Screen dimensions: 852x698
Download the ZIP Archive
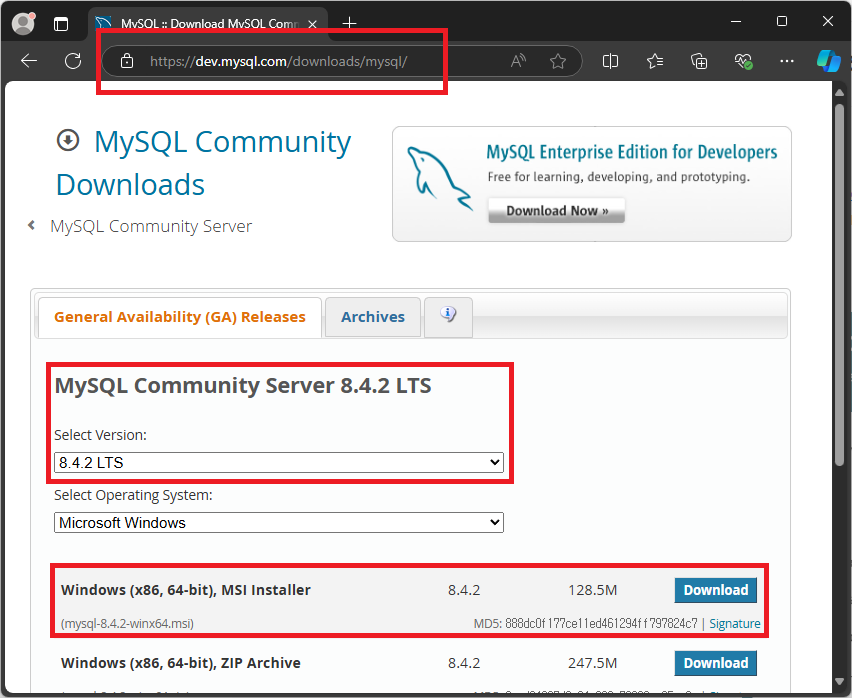coord(716,663)
